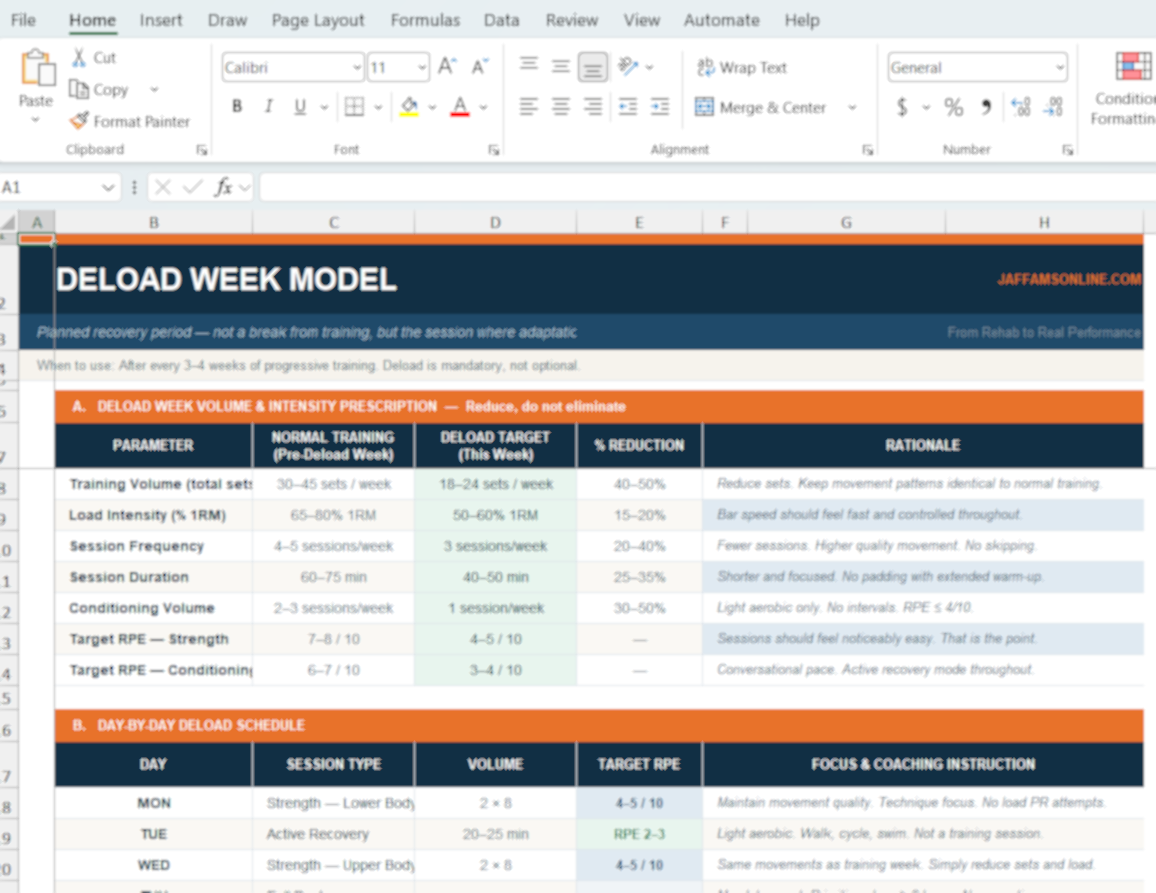1156x893 pixels.
Task: Toggle Wrap Text on selected cells
Action: [742, 67]
